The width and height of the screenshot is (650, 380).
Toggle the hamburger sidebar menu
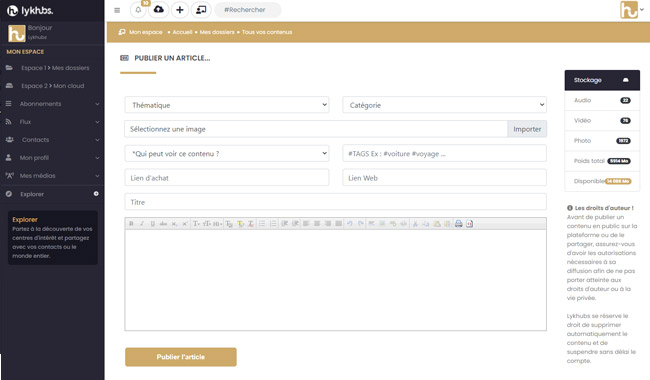117,10
